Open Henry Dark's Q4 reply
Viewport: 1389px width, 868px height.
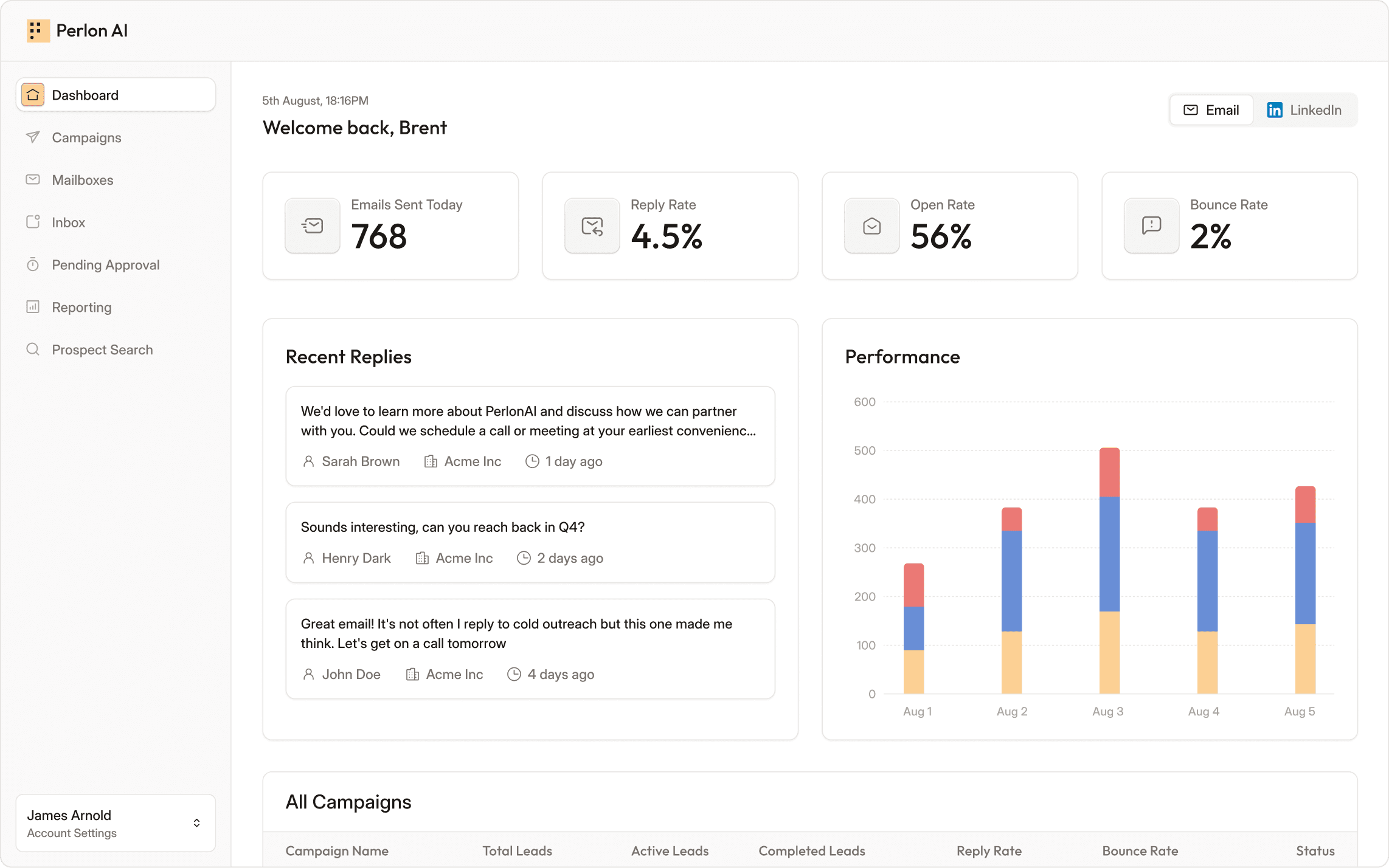click(530, 542)
